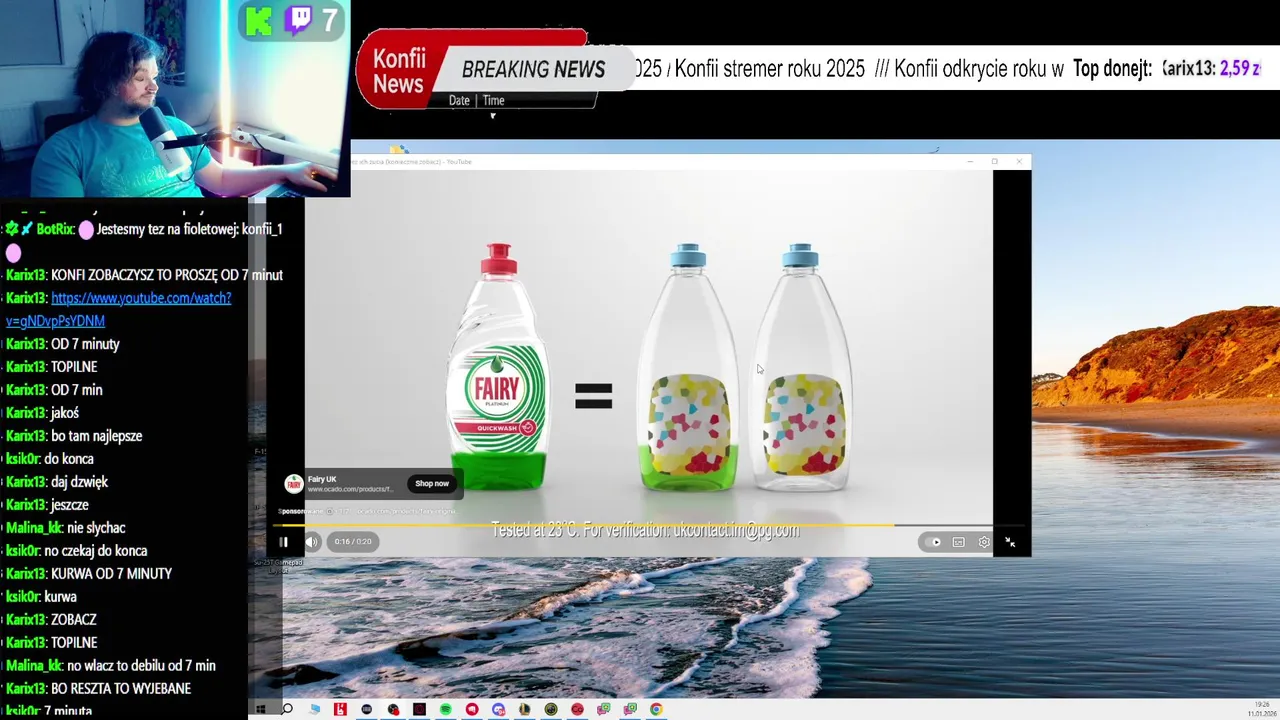Click the Fairy bottle in the video
This screenshot has width=1280, height=720.
[499, 366]
